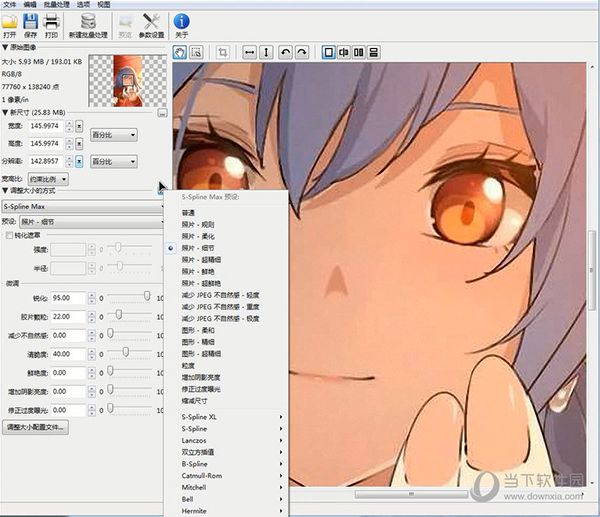This screenshot has width=600, height=517.
Task: Collapse the 原始图像 section
Action: (5, 47)
